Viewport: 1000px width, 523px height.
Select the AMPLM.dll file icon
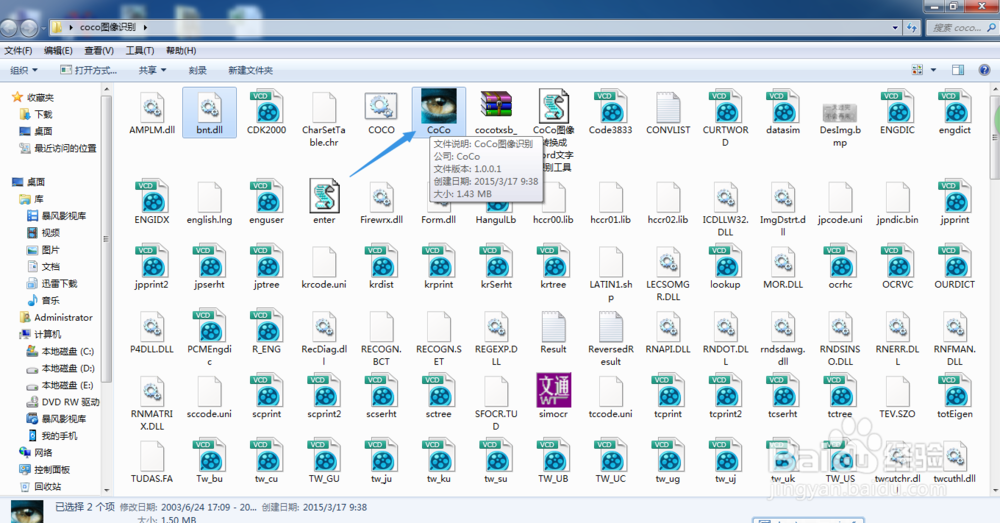coord(152,107)
